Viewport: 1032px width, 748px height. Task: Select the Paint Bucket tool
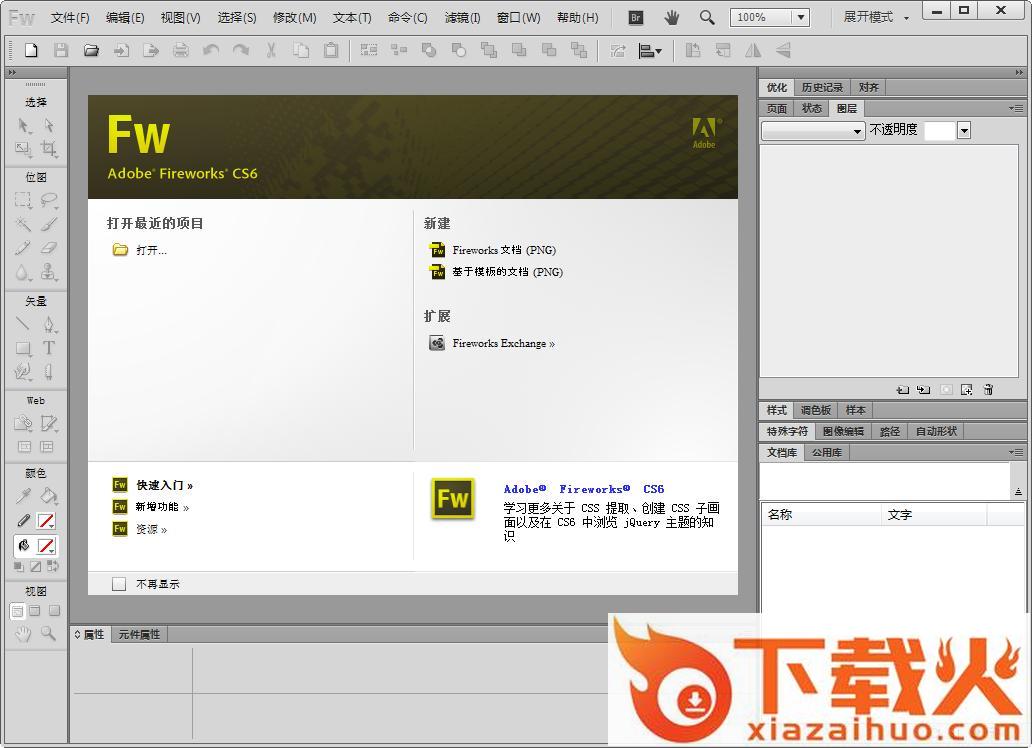click(49, 495)
